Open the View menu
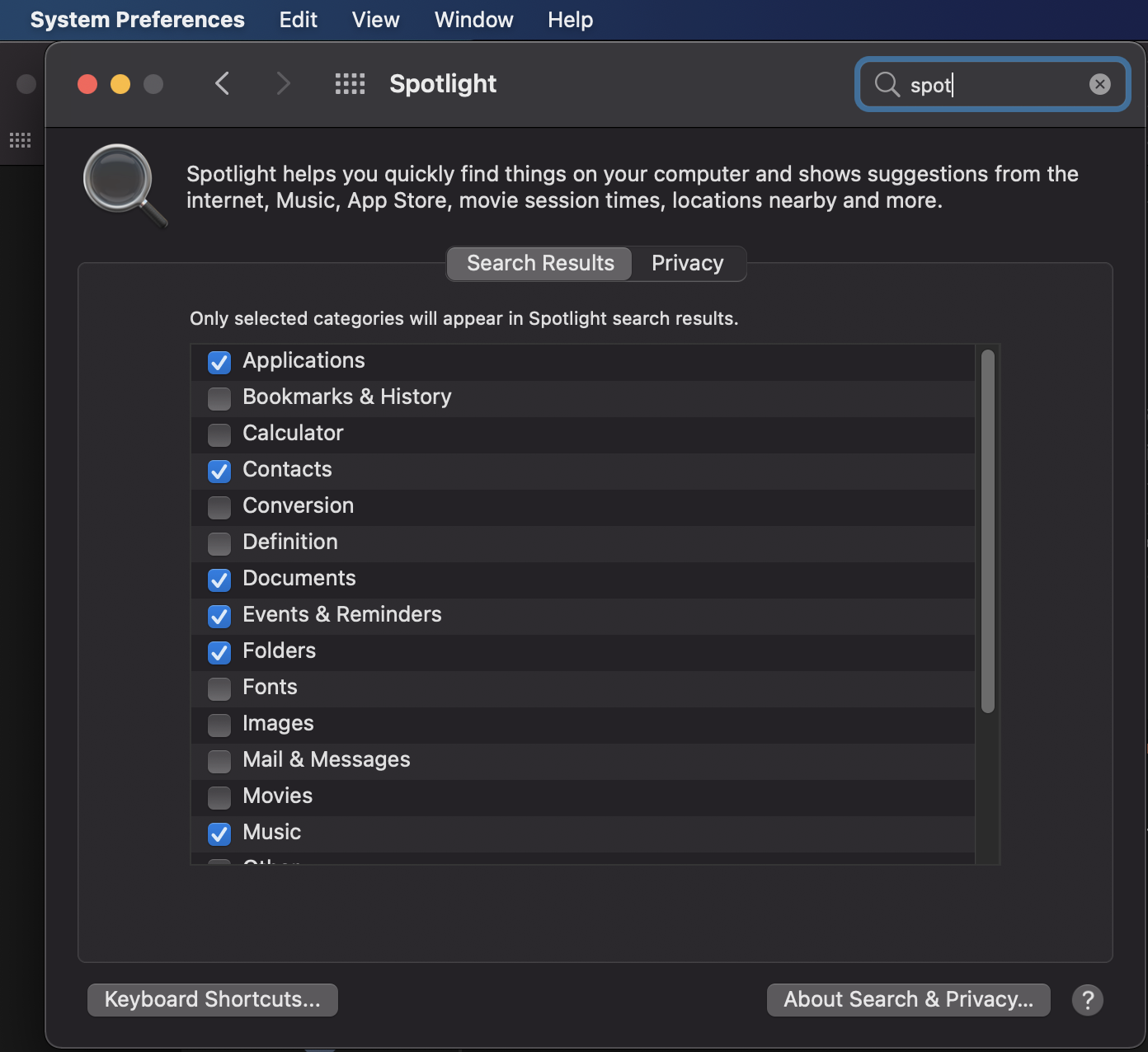 [375, 20]
